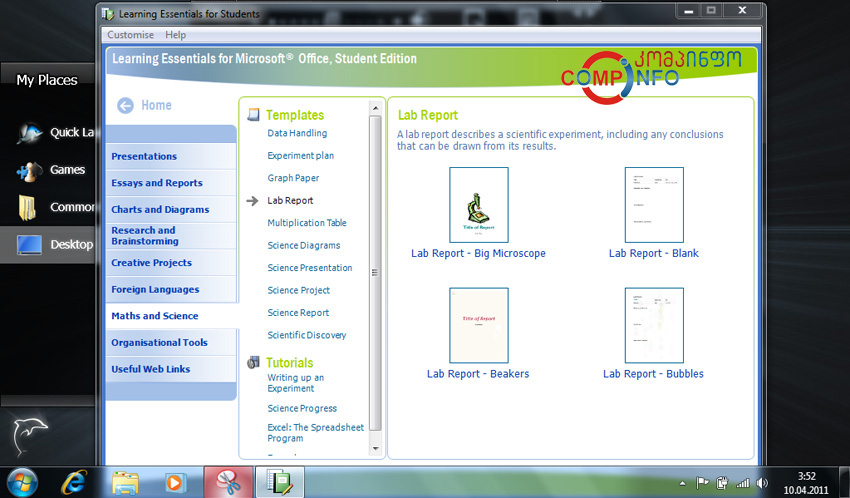Select Maths and Science category
The image size is (850, 498).
[x=171, y=315]
